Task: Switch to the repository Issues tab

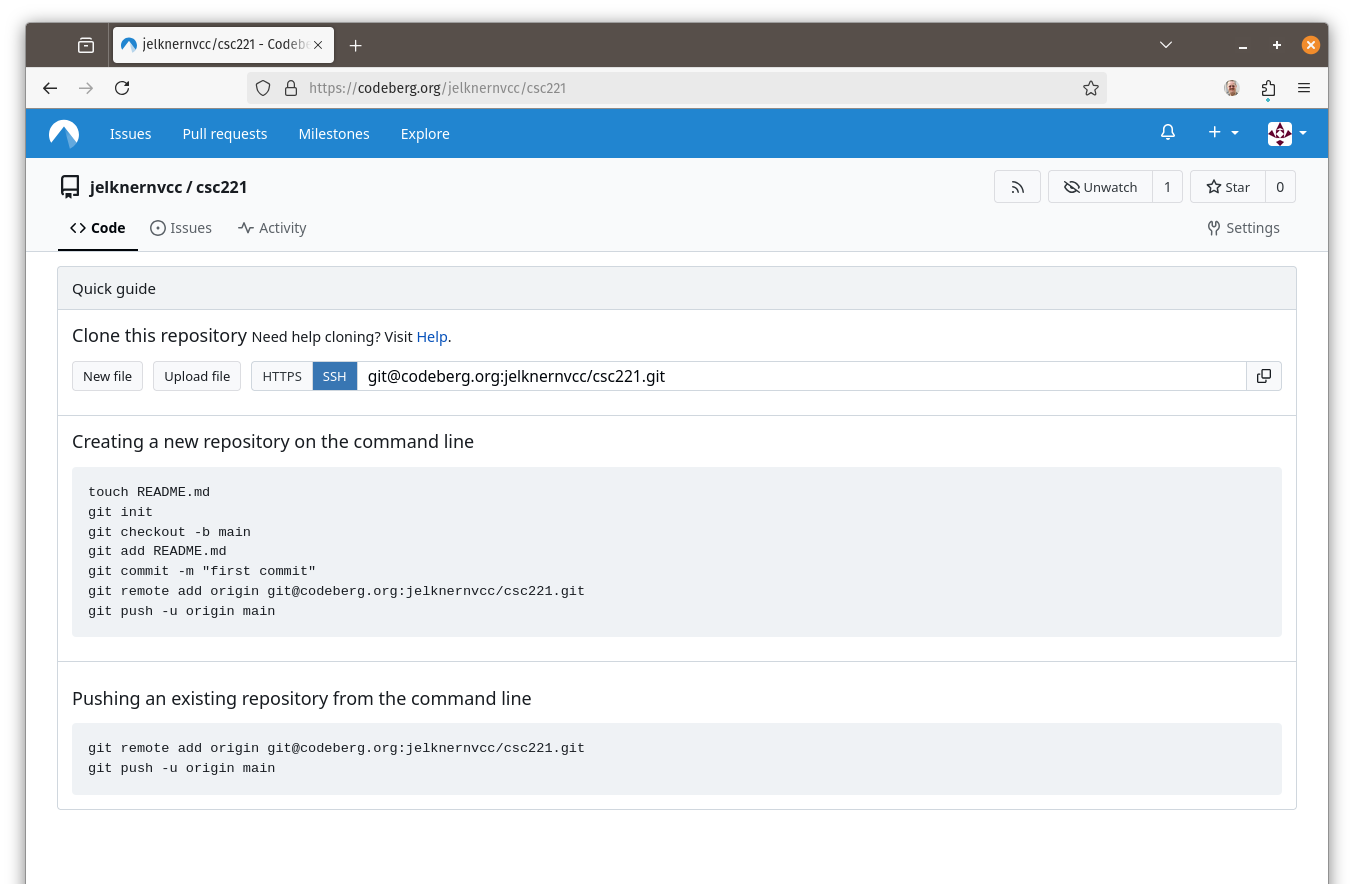Action: point(181,228)
